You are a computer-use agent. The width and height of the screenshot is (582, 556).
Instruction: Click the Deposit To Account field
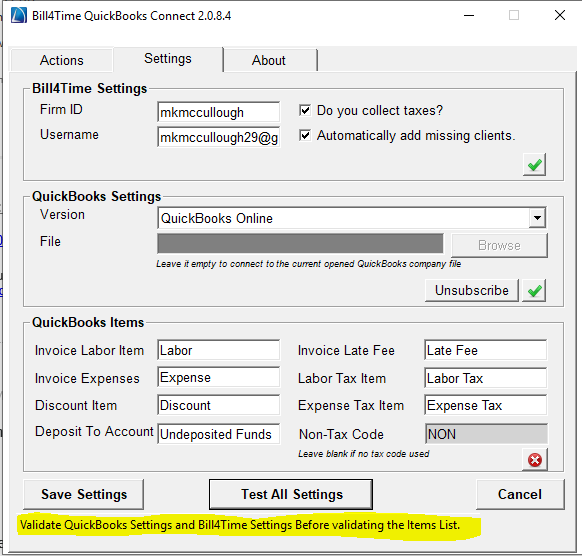(x=219, y=434)
